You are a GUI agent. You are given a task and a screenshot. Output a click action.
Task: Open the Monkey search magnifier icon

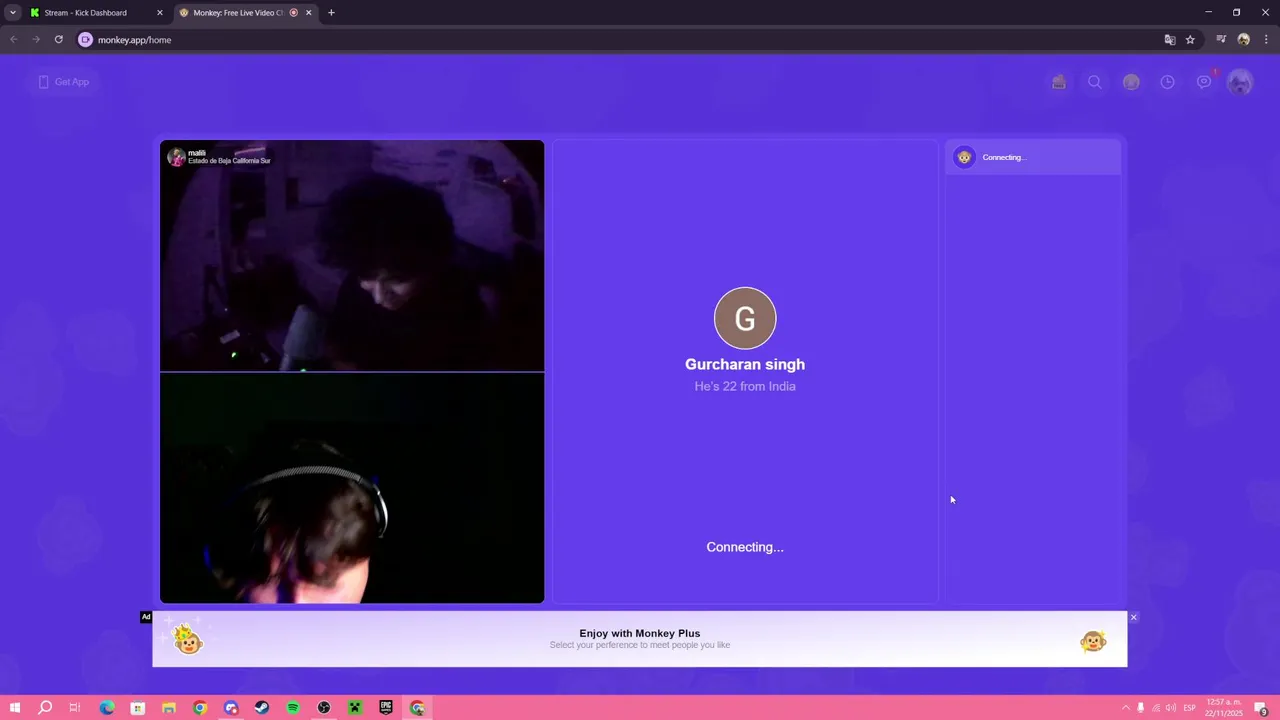pyautogui.click(x=1095, y=82)
